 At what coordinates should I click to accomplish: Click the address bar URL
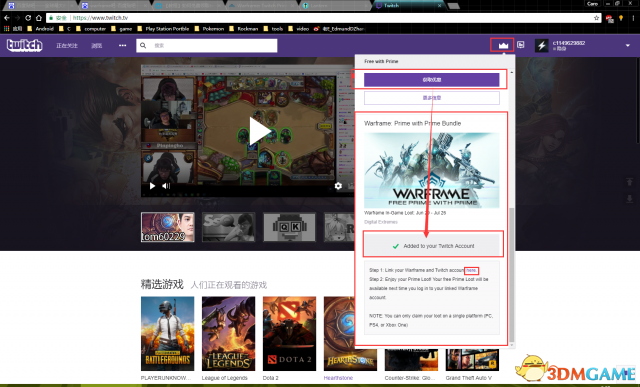[x=100, y=18]
